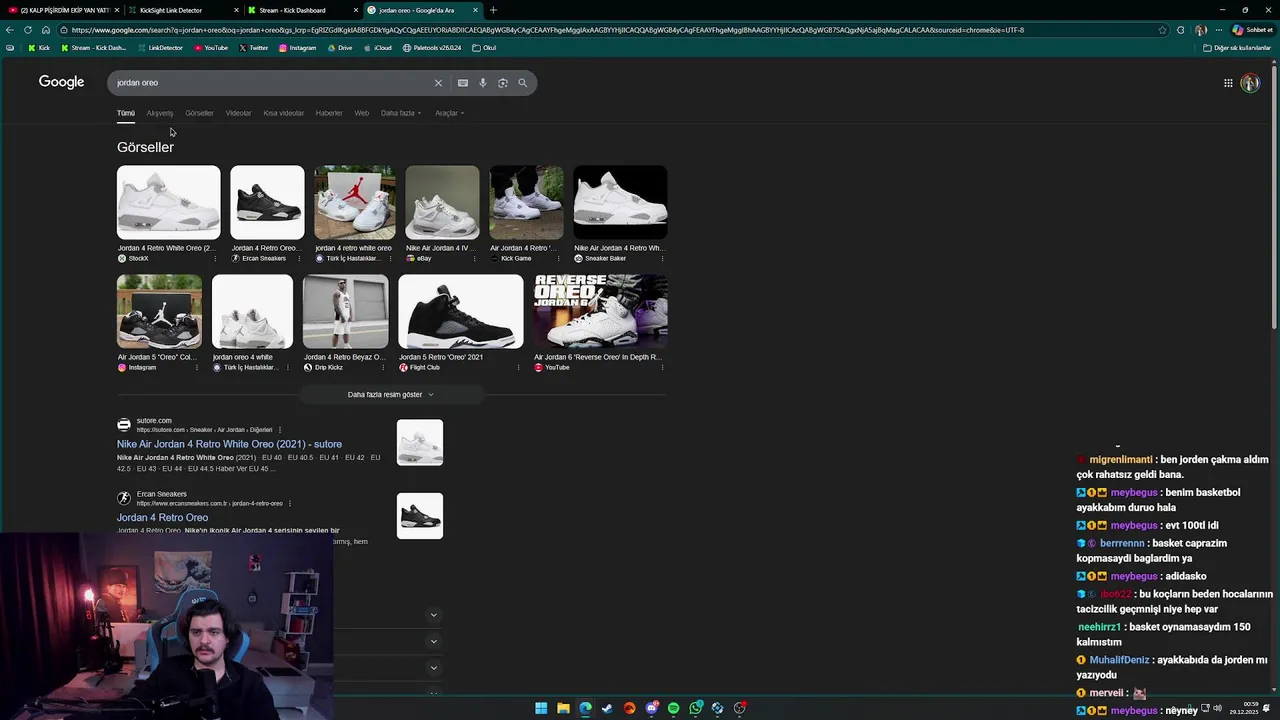
Task: Expand the Daha fazla filter dropdown
Action: (401, 113)
